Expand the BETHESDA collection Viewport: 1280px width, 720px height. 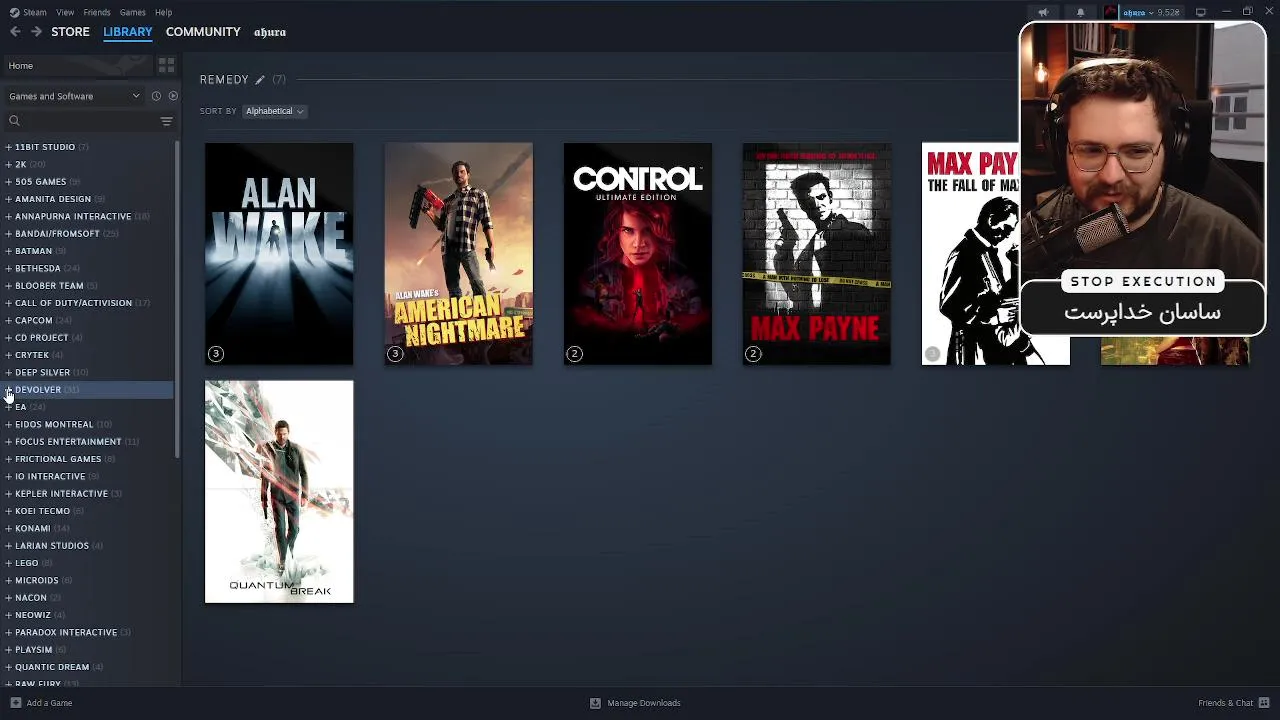(9, 268)
